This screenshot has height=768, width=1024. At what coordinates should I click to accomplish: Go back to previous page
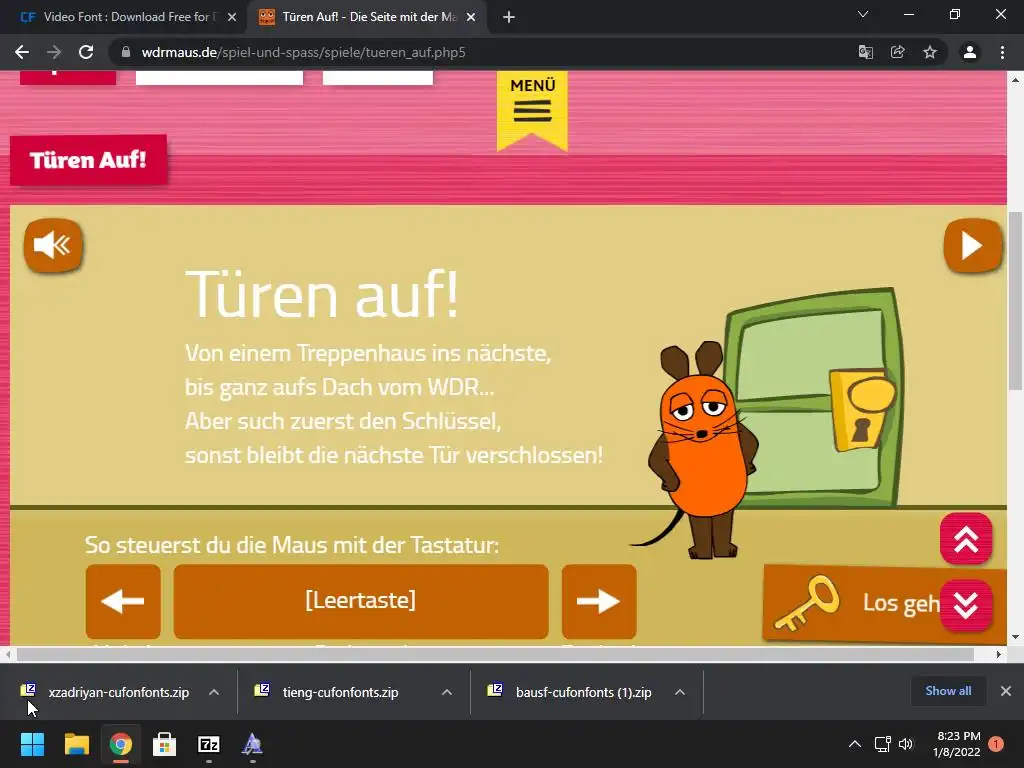[x=22, y=52]
